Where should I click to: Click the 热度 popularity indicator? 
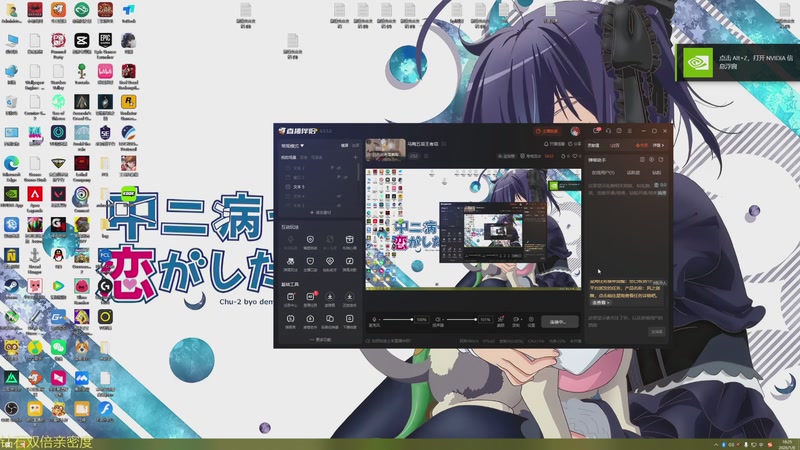point(642,145)
